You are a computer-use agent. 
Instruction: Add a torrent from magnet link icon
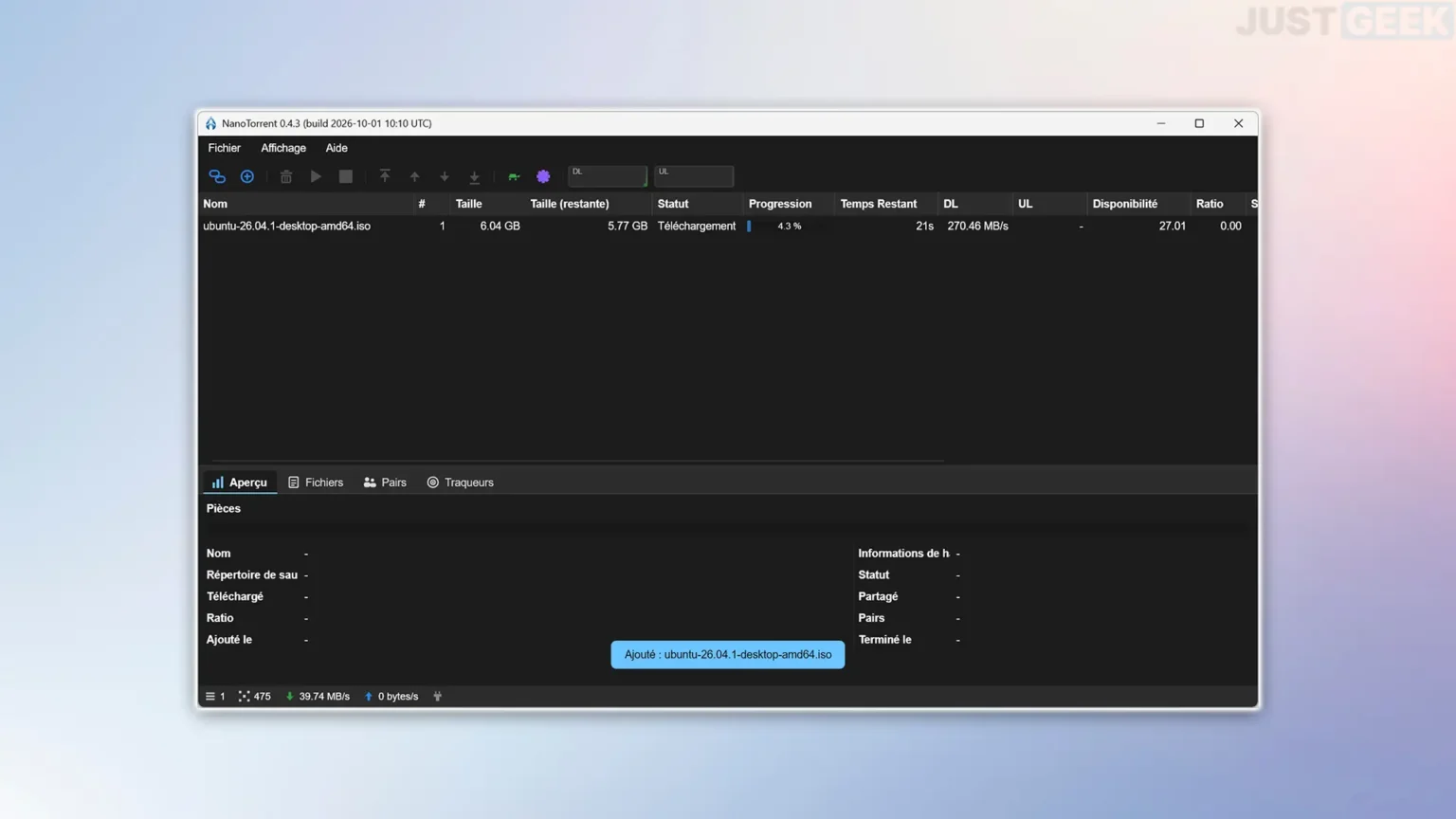217,176
